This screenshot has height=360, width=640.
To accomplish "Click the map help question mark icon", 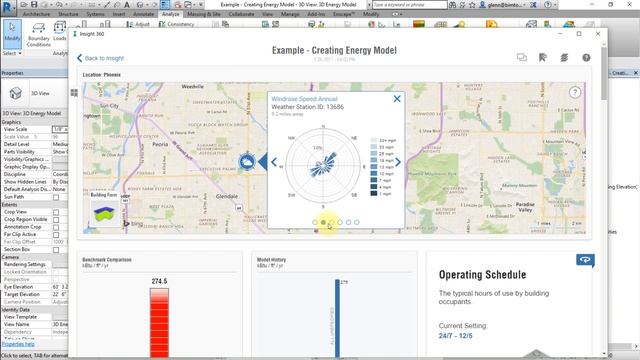I will (x=575, y=92).
